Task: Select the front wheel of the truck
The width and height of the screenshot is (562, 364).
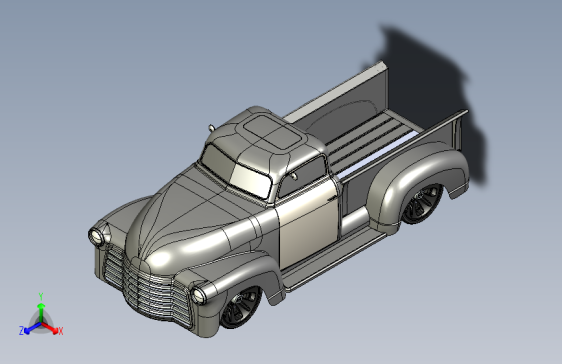Action: click(x=240, y=307)
